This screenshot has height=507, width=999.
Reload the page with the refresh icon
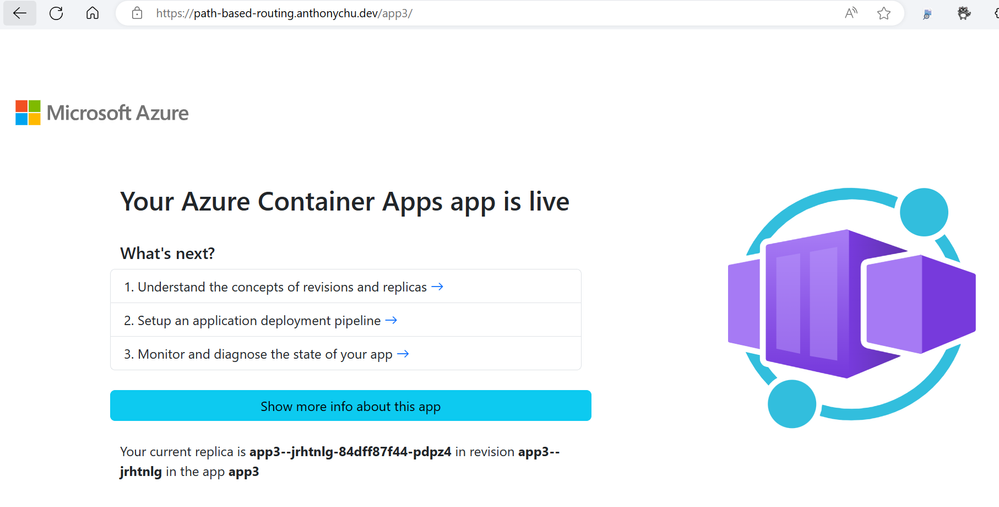tap(56, 13)
